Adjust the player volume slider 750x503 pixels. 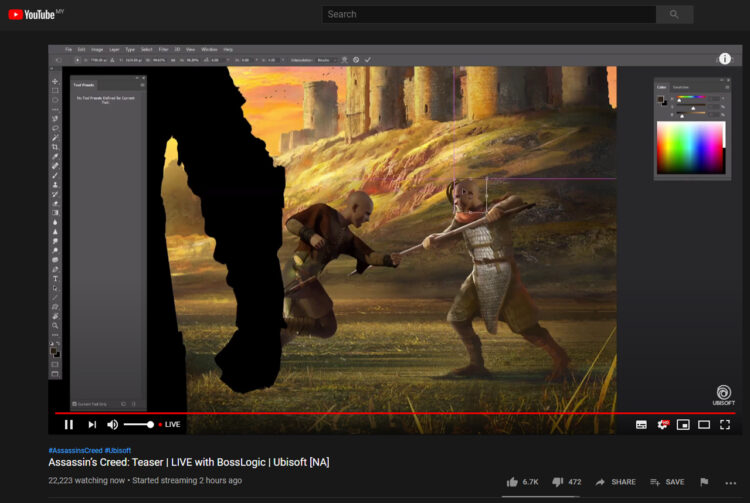click(x=139, y=425)
